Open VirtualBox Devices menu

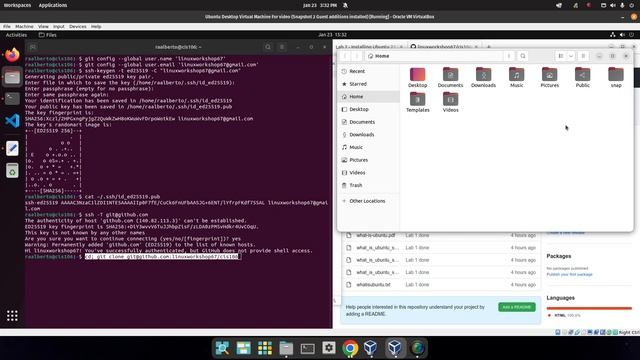[x=78, y=26]
